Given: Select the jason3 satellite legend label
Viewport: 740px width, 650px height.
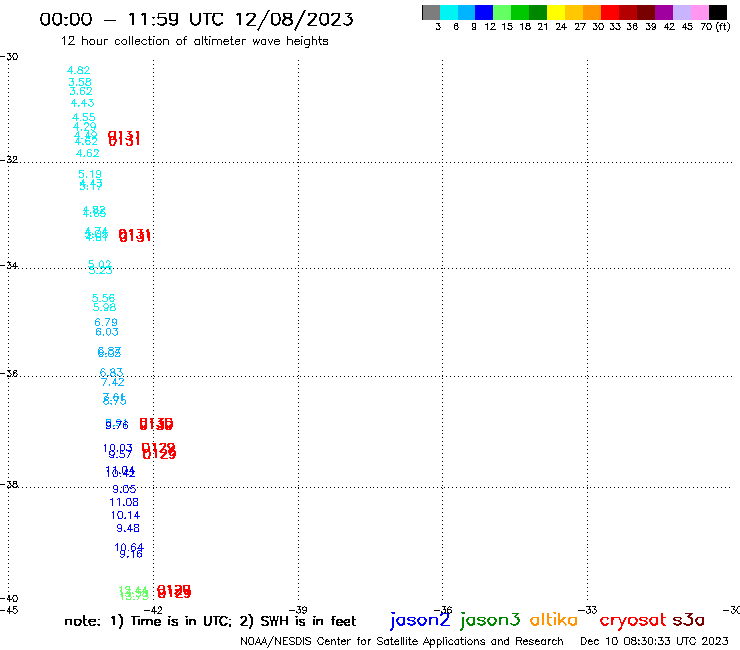Looking at the screenshot, I should coord(490,620).
